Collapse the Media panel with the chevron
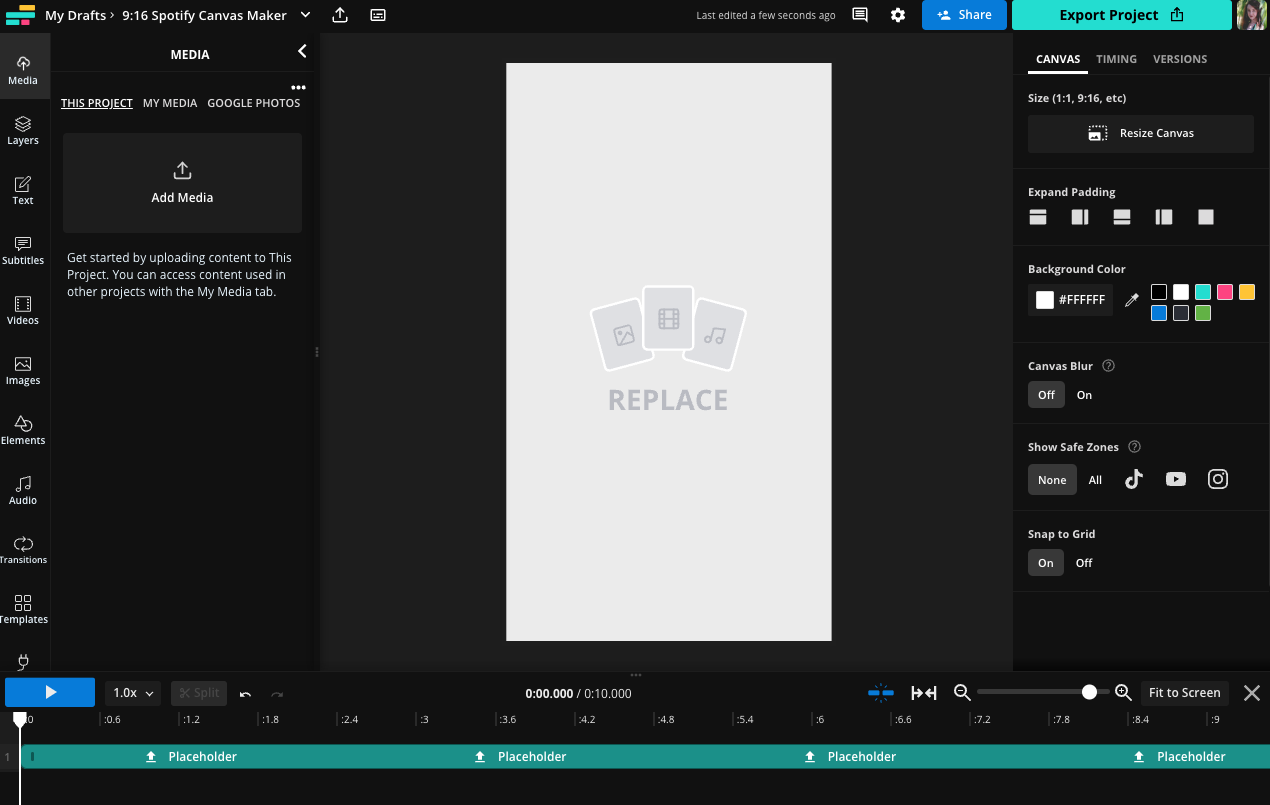Screen dimensions: 1270x805 pos(302,51)
